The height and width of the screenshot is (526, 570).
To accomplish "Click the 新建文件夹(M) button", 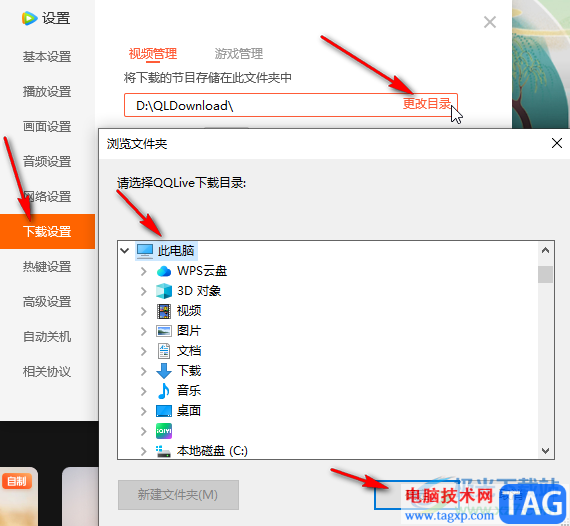I will (x=178, y=495).
